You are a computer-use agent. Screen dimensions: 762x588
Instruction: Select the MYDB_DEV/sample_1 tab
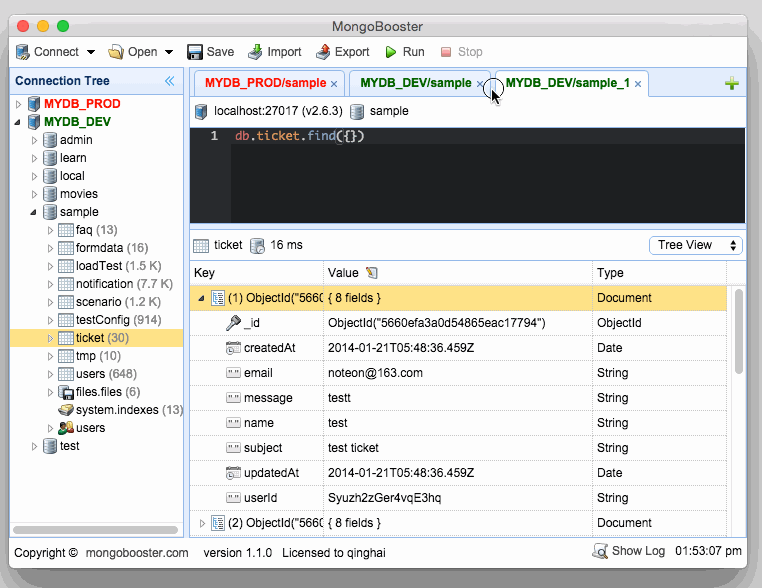tap(568, 83)
